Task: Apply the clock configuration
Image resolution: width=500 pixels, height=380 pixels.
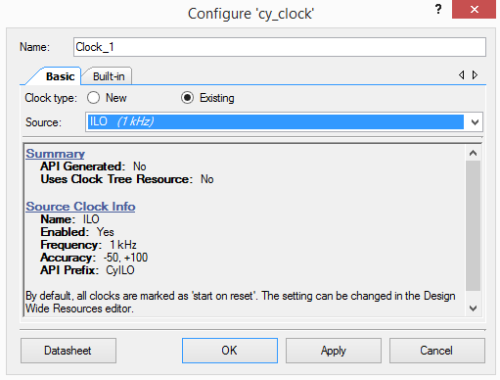Action: [333, 351]
